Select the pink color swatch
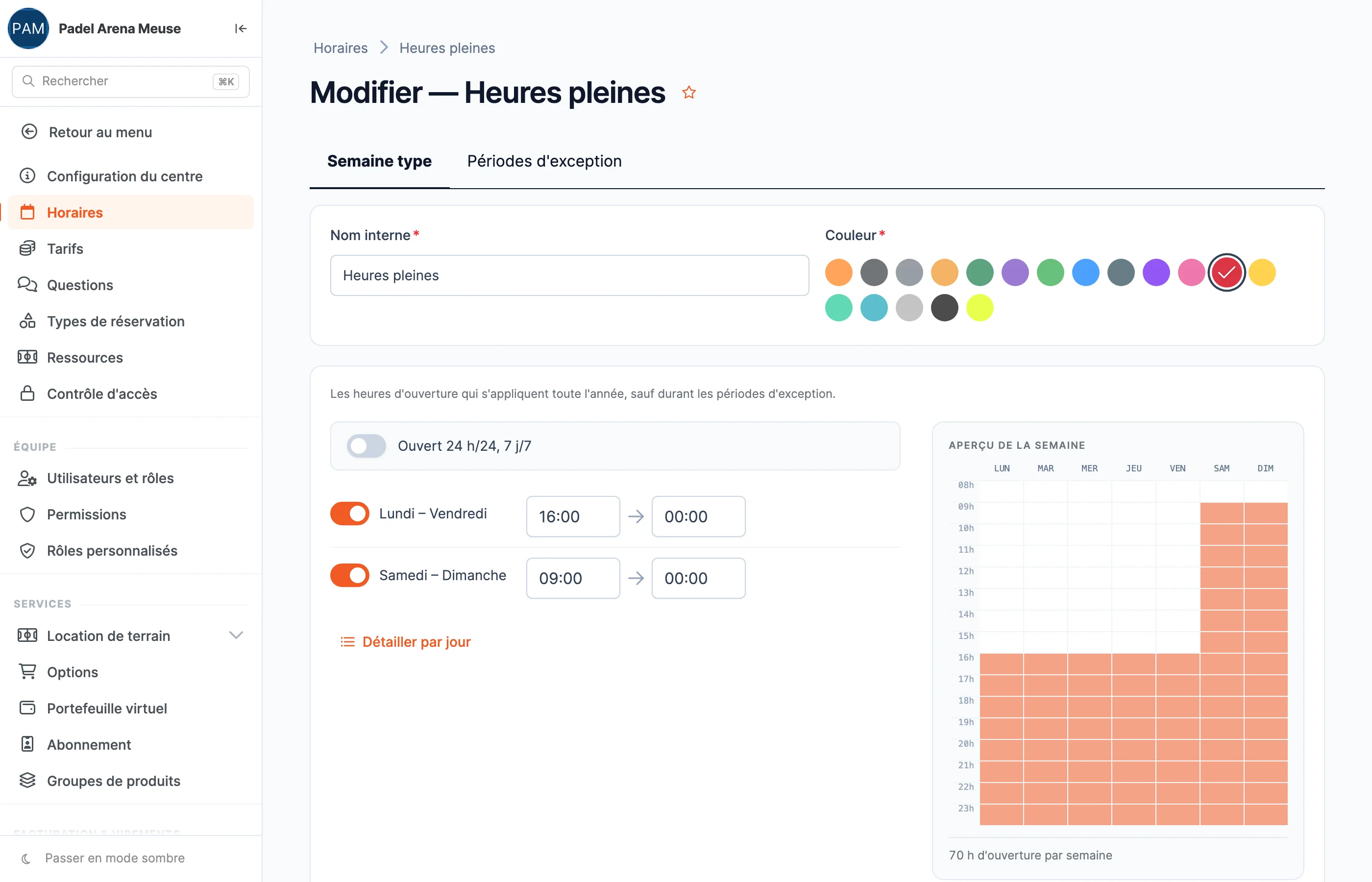The width and height of the screenshot is (1372, 882). [1192, 272]
